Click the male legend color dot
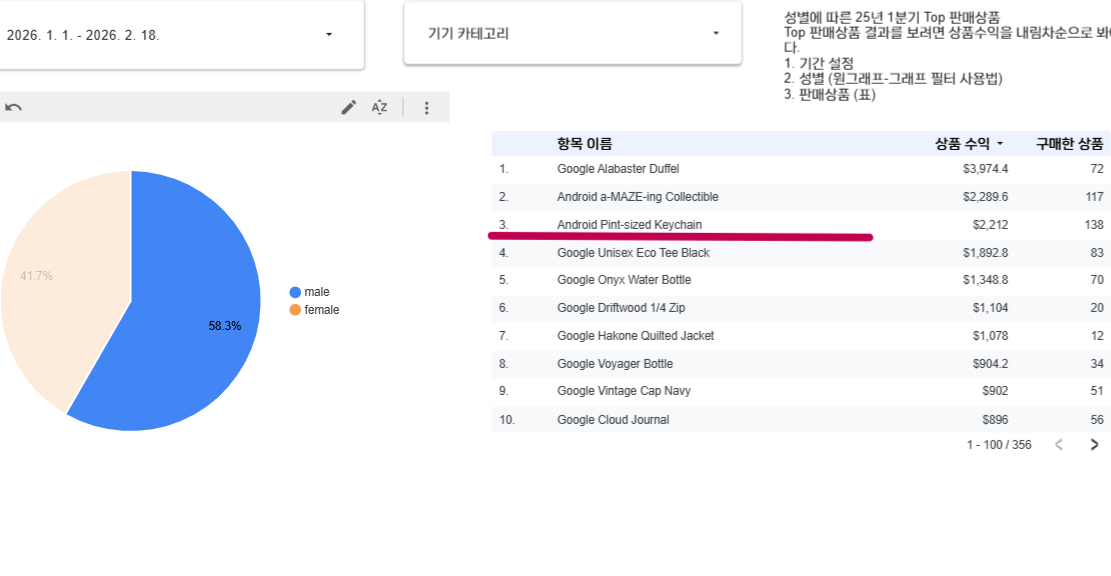This screenshot has width=1111, height=576. tap(295, 292)
